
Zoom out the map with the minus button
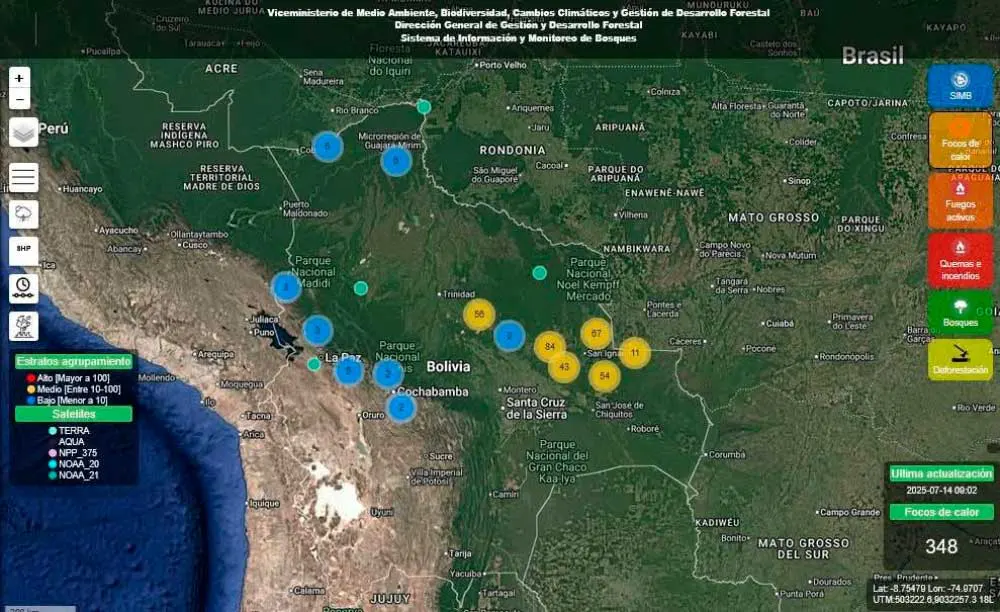pyautogui.click(x=19, y=99)
